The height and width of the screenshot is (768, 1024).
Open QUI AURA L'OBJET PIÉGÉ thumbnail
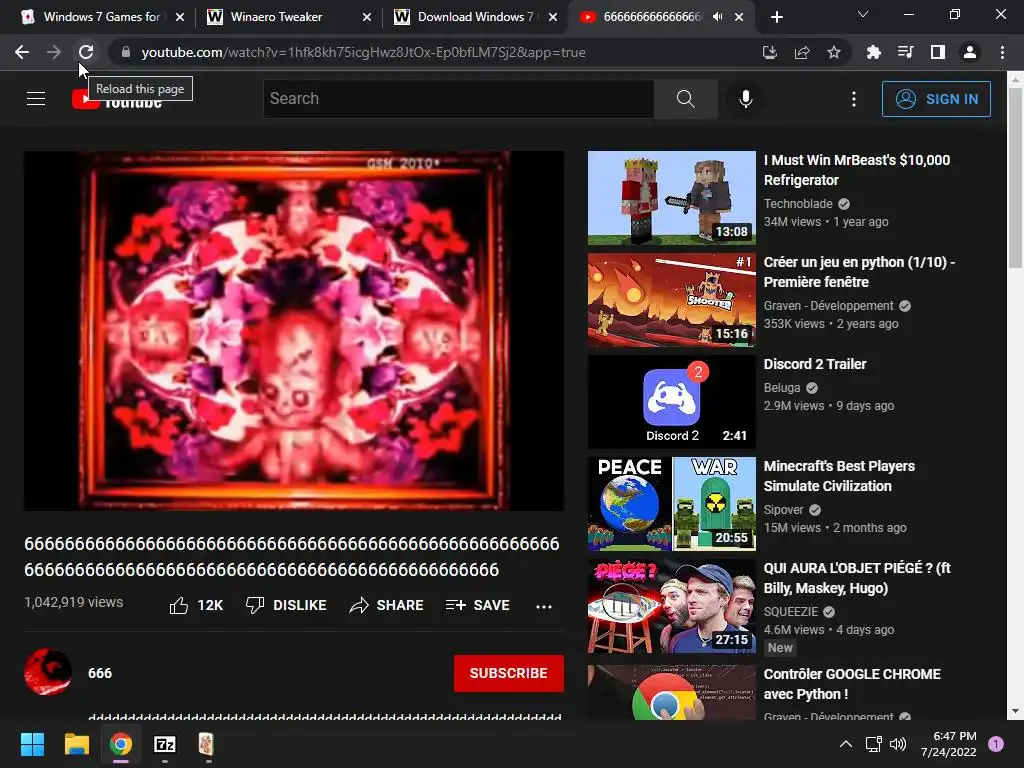671,606
